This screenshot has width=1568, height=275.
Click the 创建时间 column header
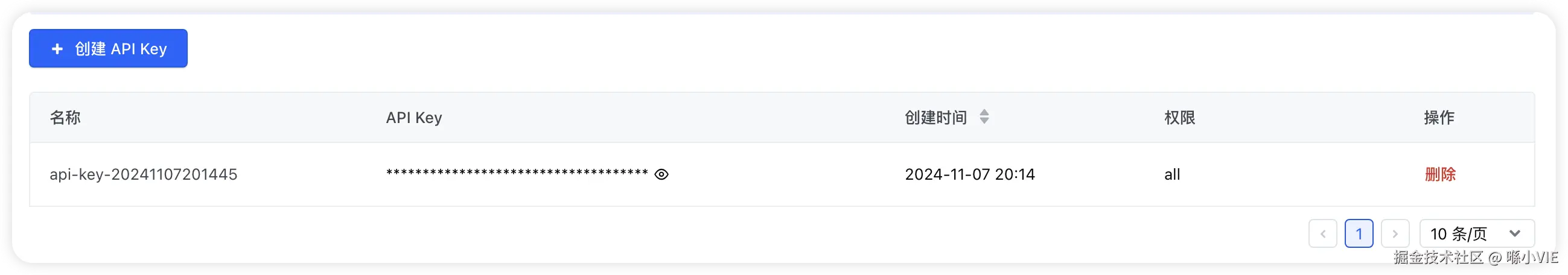point(935,118)
